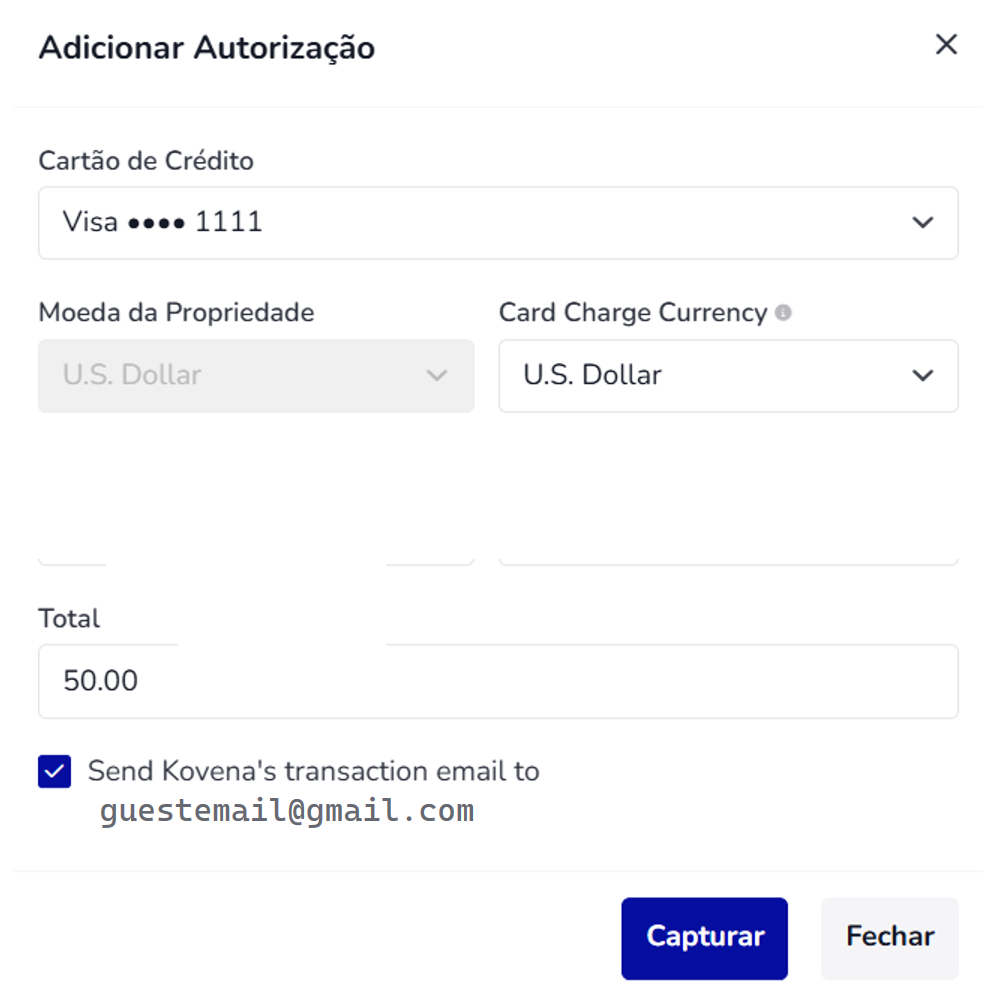This screenshot has height=1002, width=1003.
Task: Click the Moeda da Propriedade label
Action: coord(176,313)
